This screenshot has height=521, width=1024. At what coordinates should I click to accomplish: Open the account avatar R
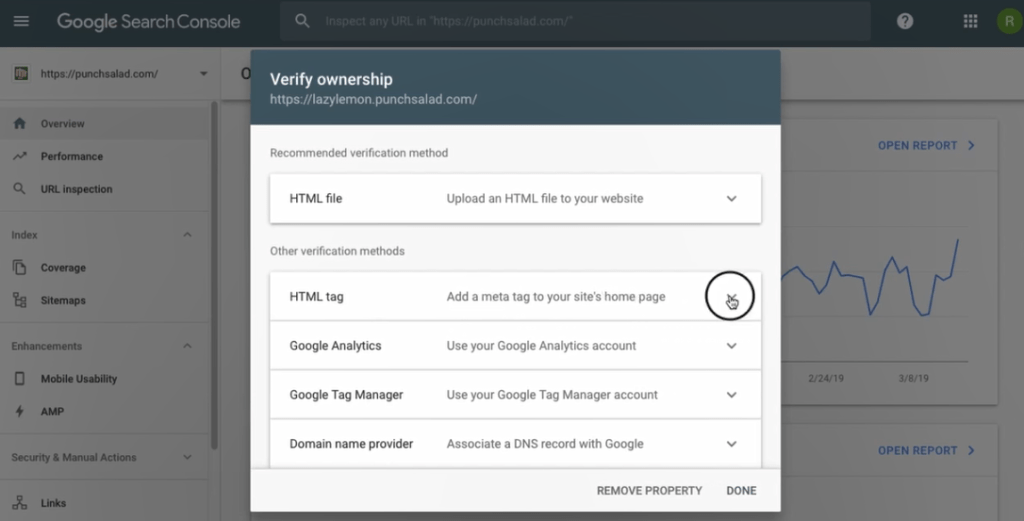click(1010, 21)
